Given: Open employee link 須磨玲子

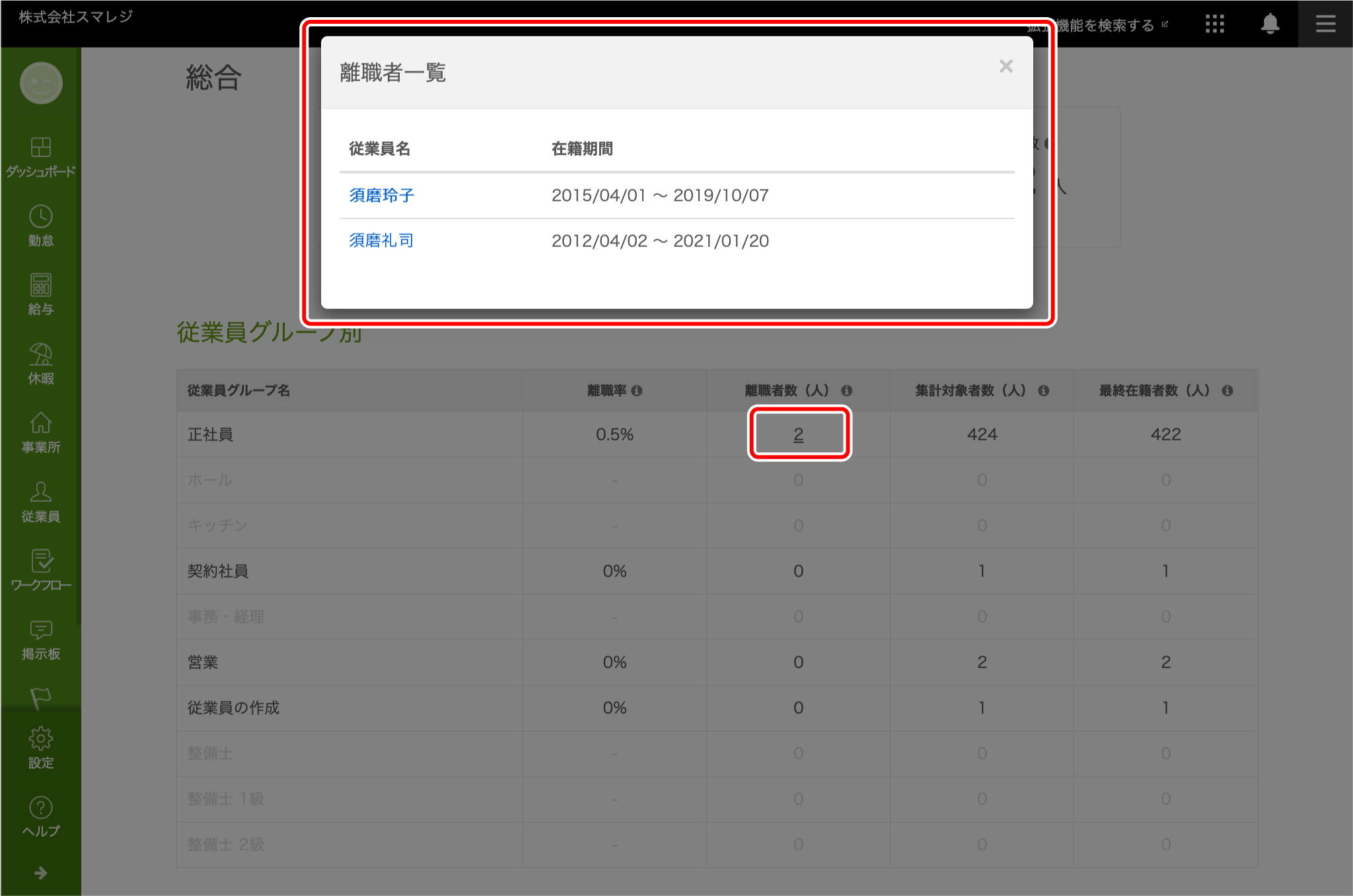Looking at the screenshot, I should click(x=381, y=195).
